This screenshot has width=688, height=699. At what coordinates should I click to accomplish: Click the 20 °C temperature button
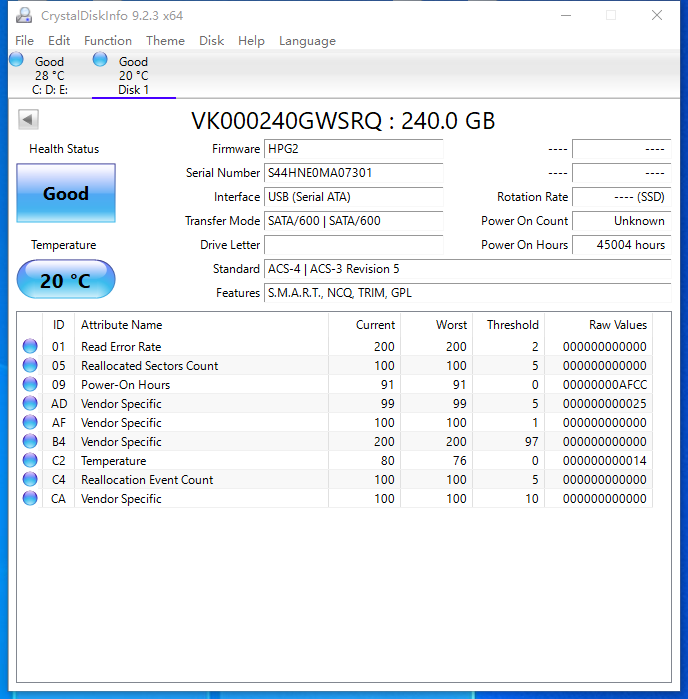(x=66, y=280)
